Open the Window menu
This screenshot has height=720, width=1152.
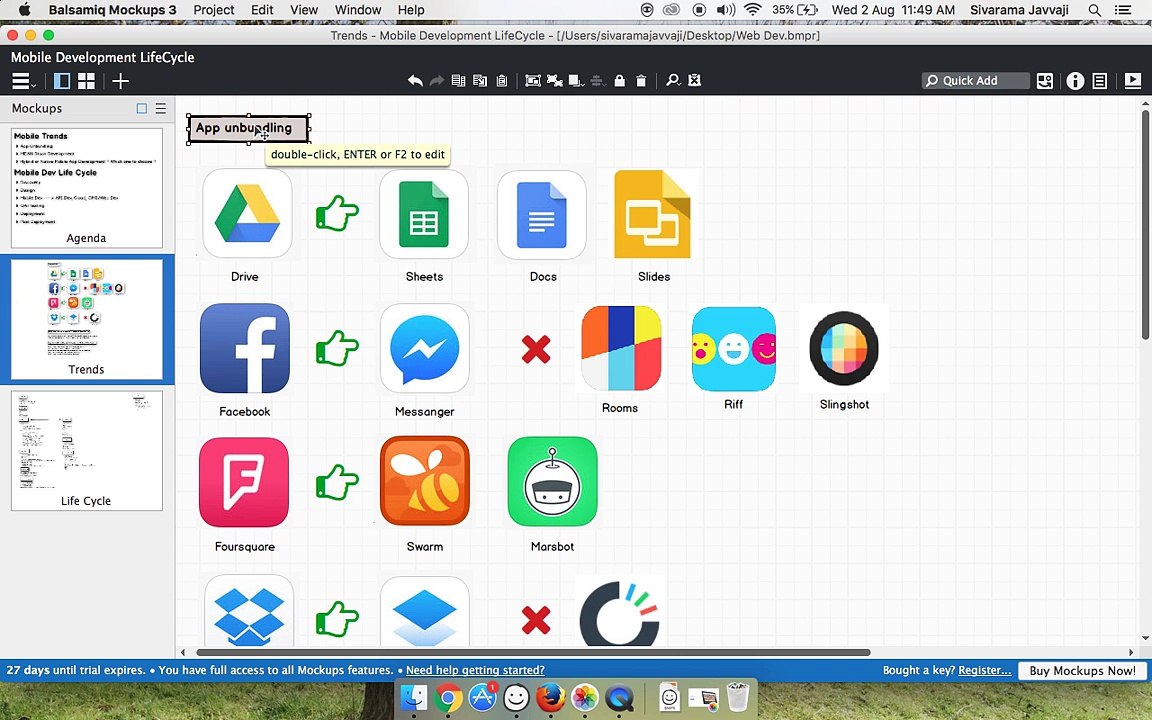point(358,10)
